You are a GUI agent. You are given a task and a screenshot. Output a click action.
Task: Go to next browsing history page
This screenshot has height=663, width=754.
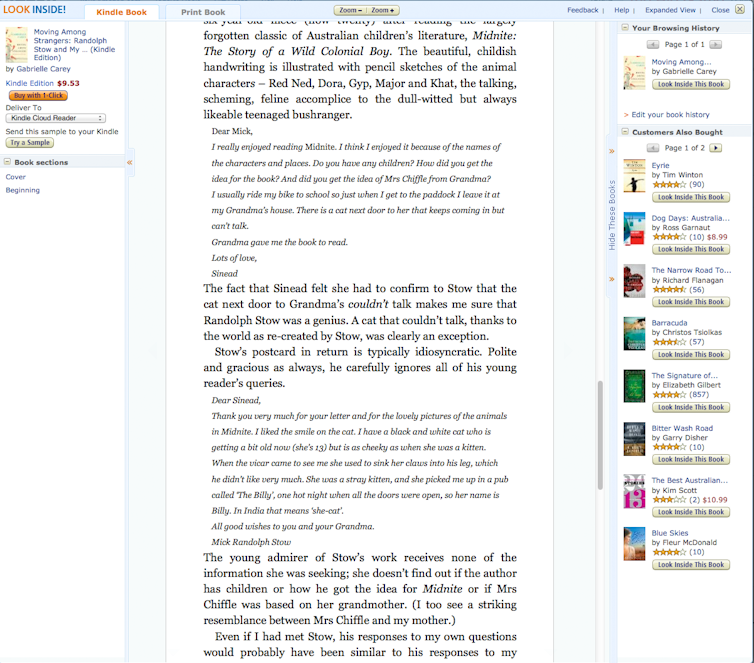716,45
